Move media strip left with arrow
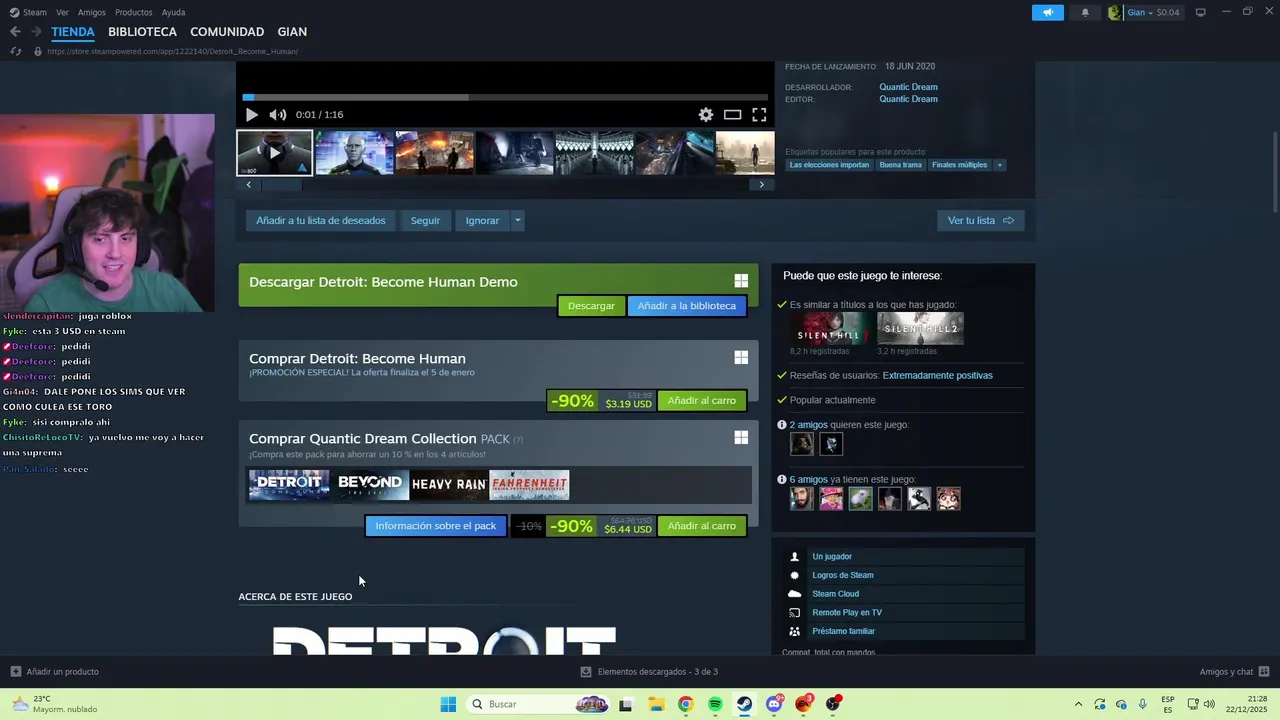Viewport: 1280px width, 720px height. click(x=249, y=184)
